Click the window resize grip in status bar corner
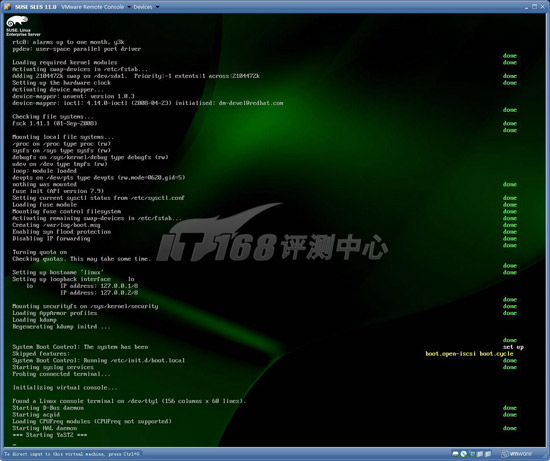 (x=546, y=457)
